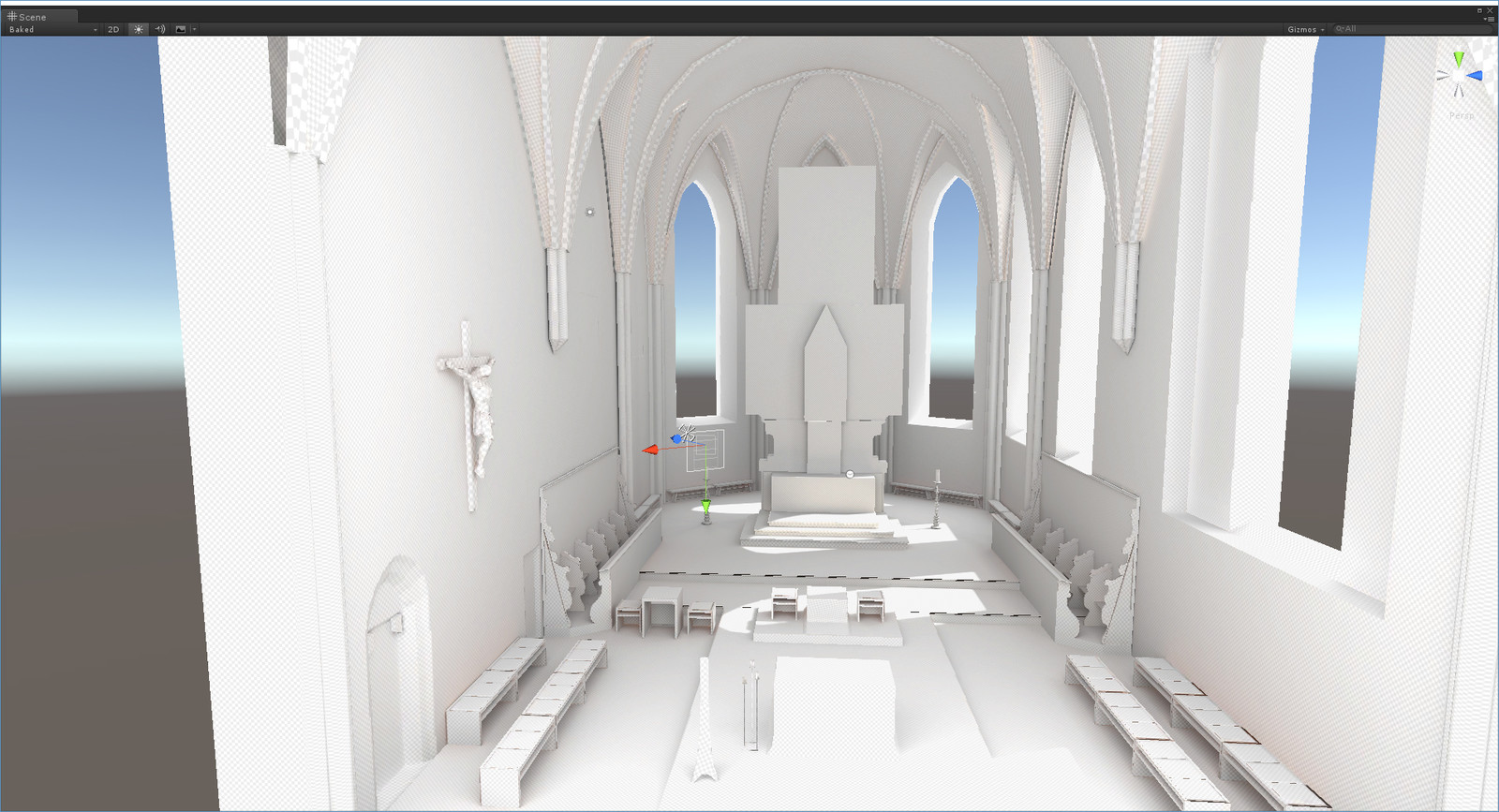This screenshot has width=1499, height=812.
Task: Select the light gizmo icon near the altar
Action: (x=688, y=433)
